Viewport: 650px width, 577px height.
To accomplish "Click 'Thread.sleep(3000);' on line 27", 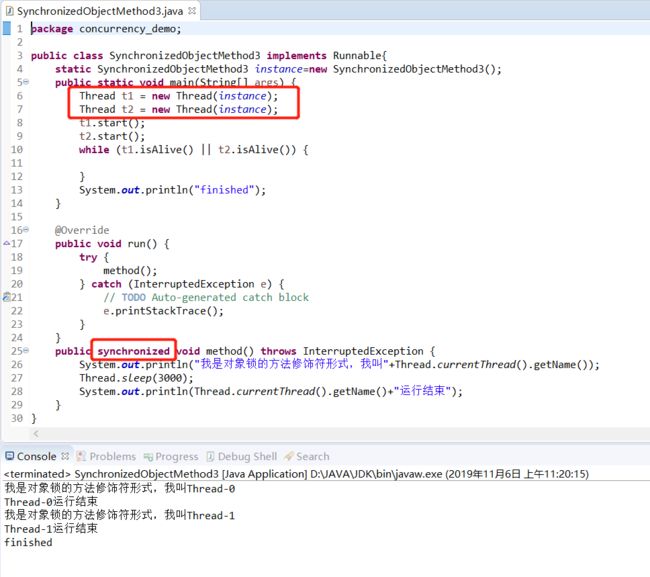I will pos(136,378).
